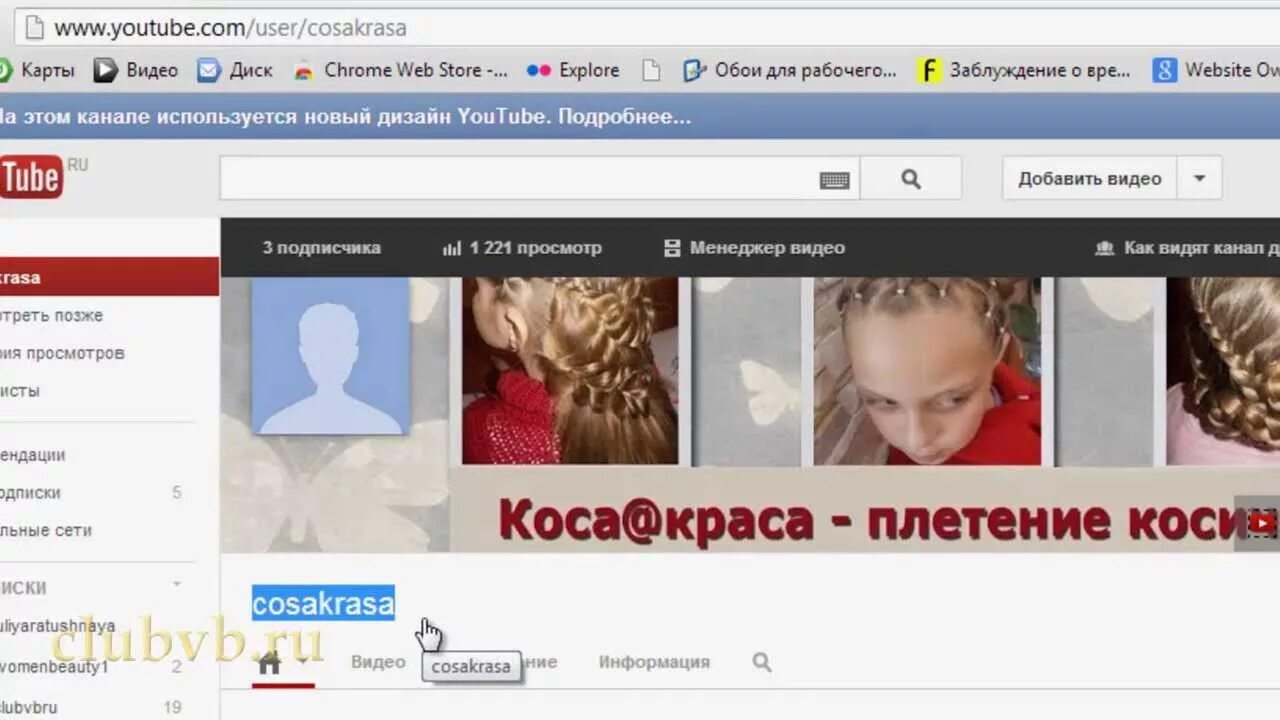Click the search magnifier button
The image size is (1280, 720).
pos(911,179)
